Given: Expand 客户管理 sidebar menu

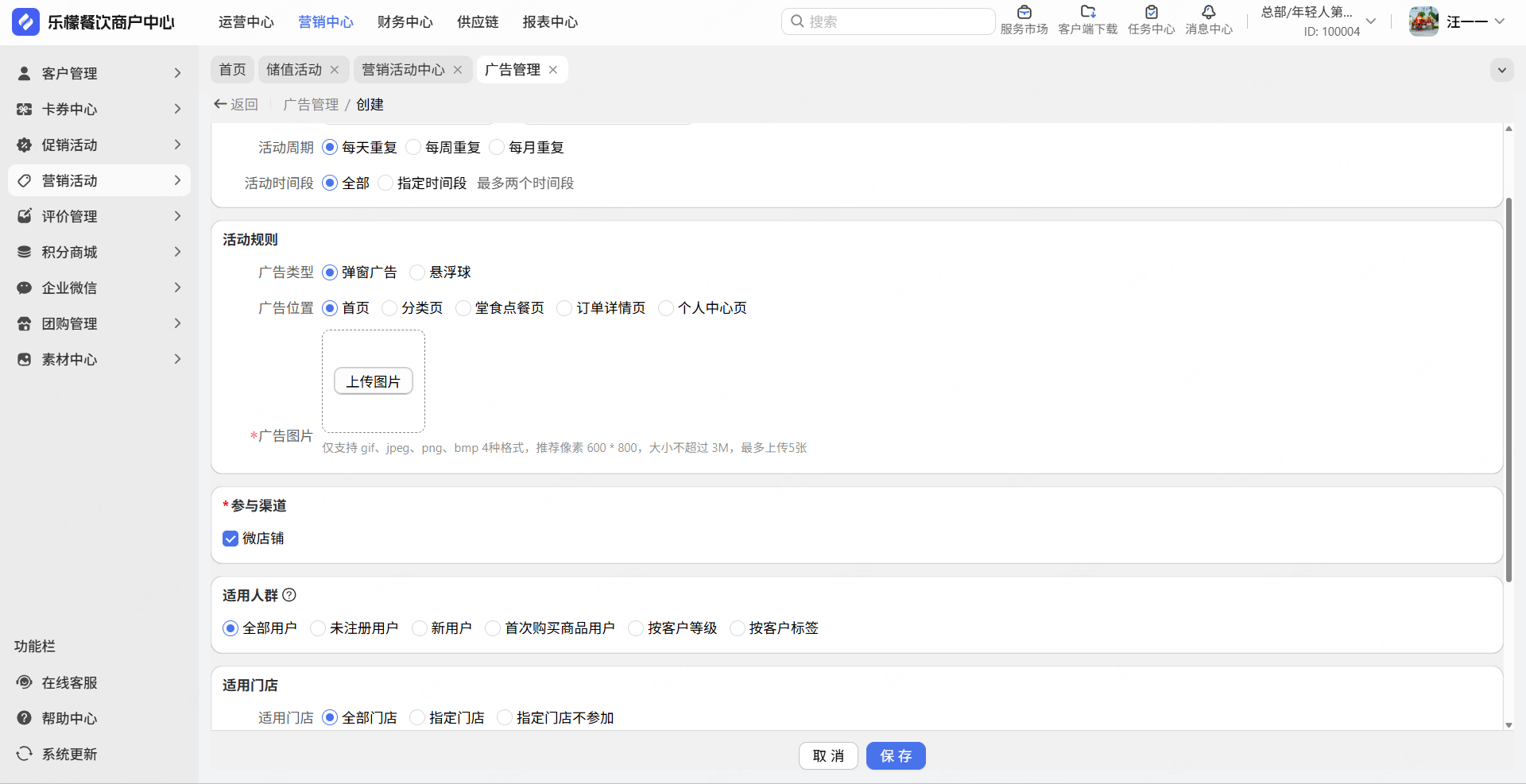Looking at the screenshot, I should click(99, 73).
